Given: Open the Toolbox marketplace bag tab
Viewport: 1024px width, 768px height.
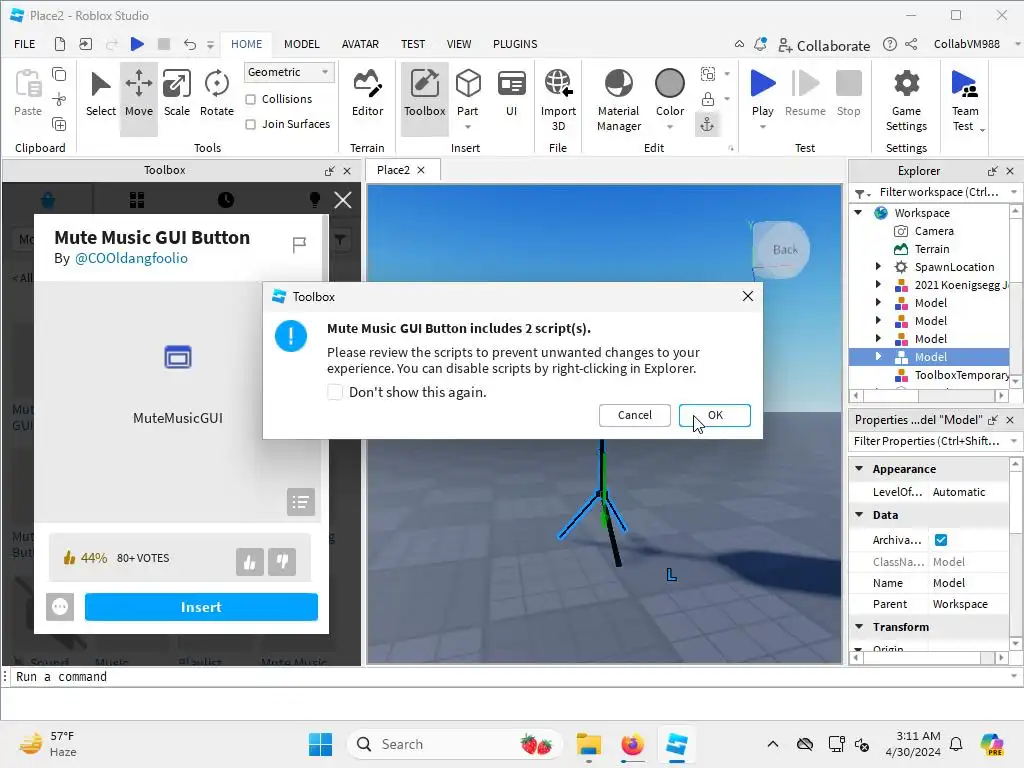Looking at the screenshot, I should tap(48, 200).
